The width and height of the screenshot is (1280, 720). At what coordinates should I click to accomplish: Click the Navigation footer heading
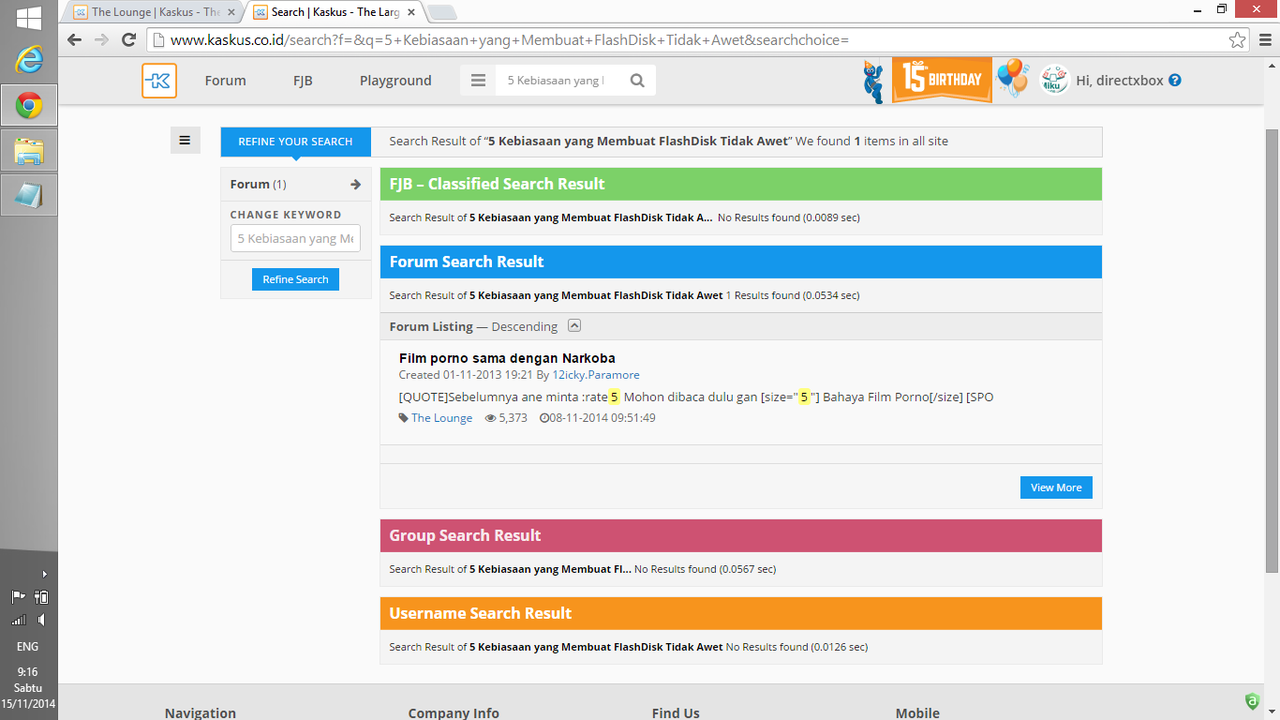pyautogui.click(x=200, y=712)
